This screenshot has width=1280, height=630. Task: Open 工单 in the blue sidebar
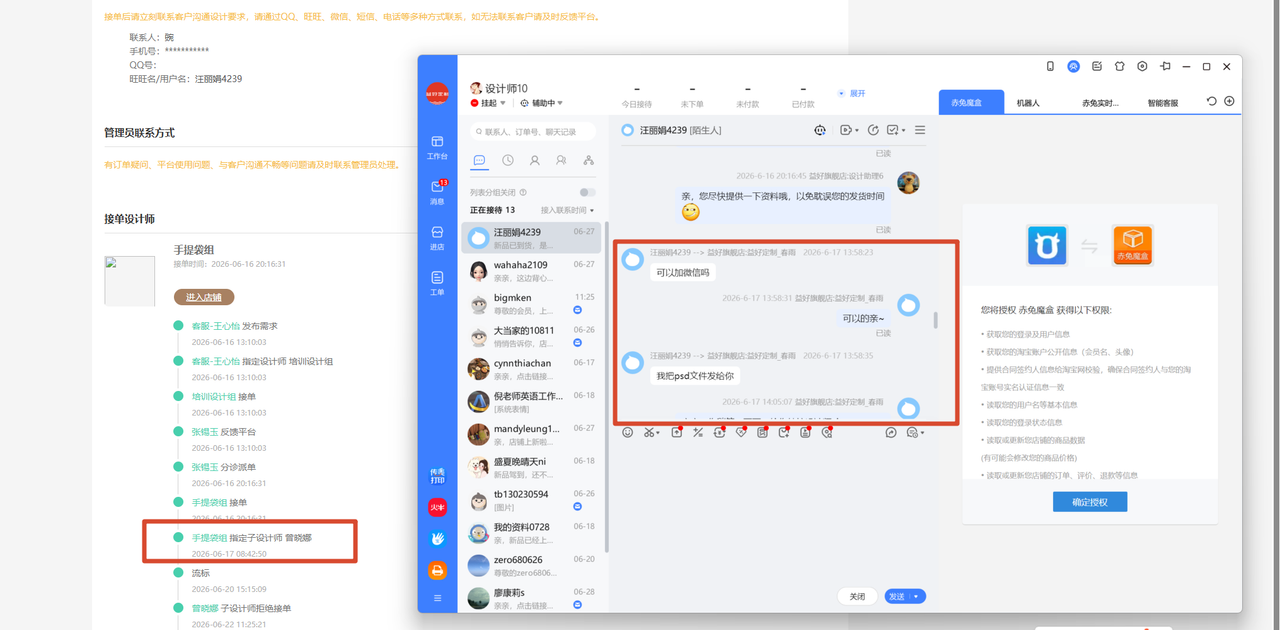[x=437, y=283]
